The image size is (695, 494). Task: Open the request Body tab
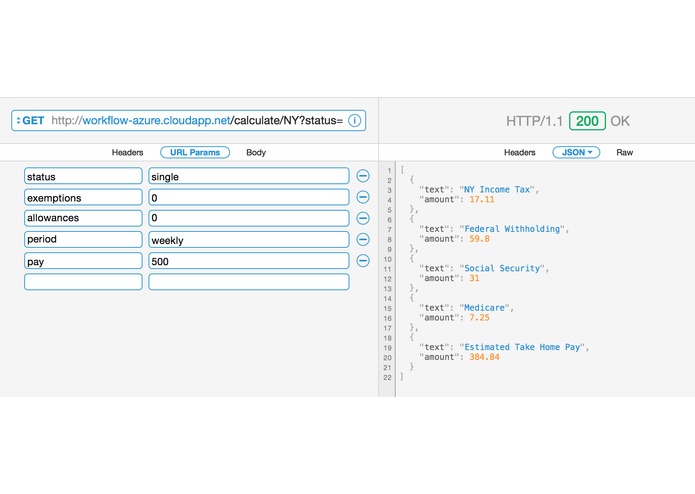pos(256,152)
